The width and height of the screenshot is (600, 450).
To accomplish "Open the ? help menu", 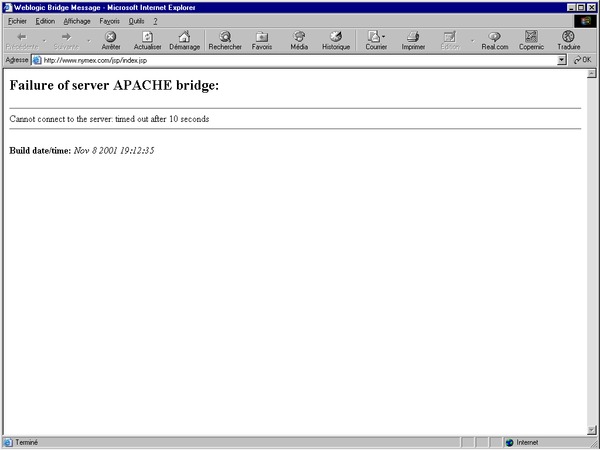I will pyautogui.click(x=155, y=21).
